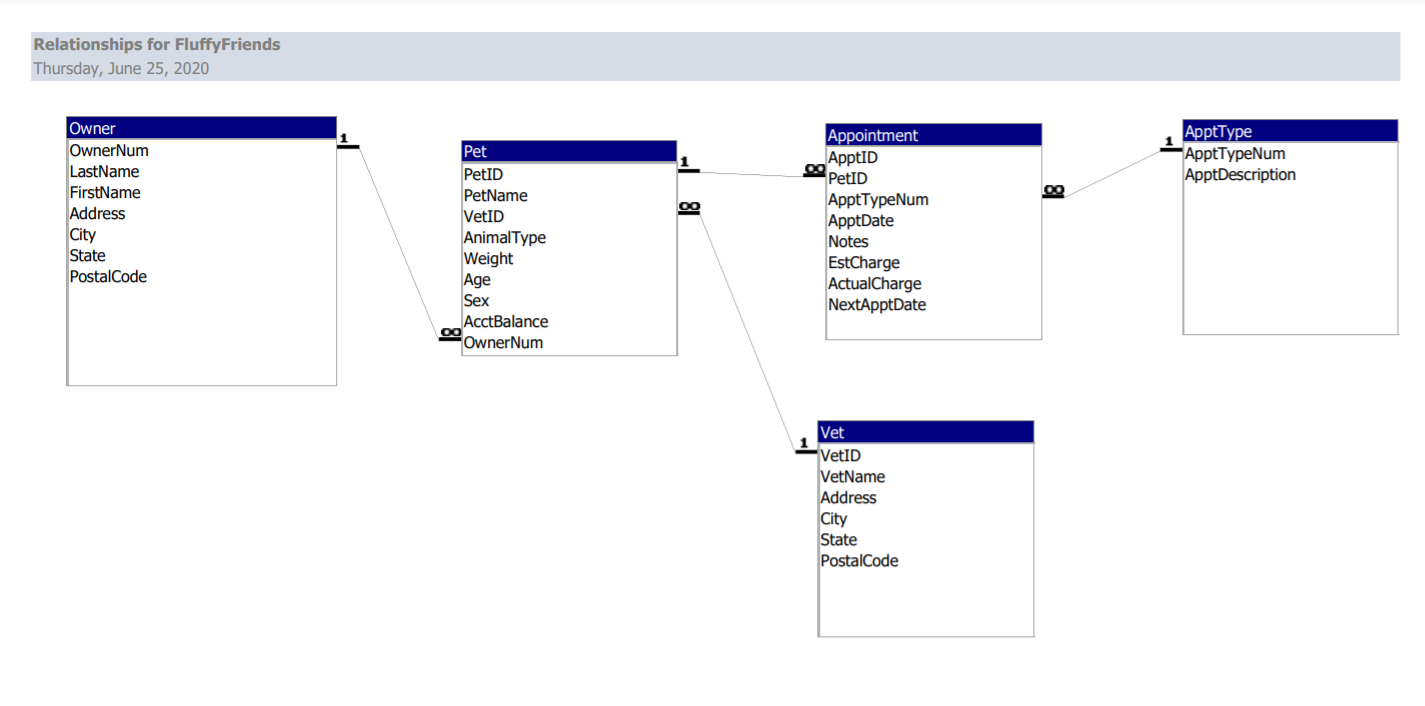The width and height of the screenshot is (1425, 706).
Task: Select the Owner table title bar
Action: [x=200, y=127]
